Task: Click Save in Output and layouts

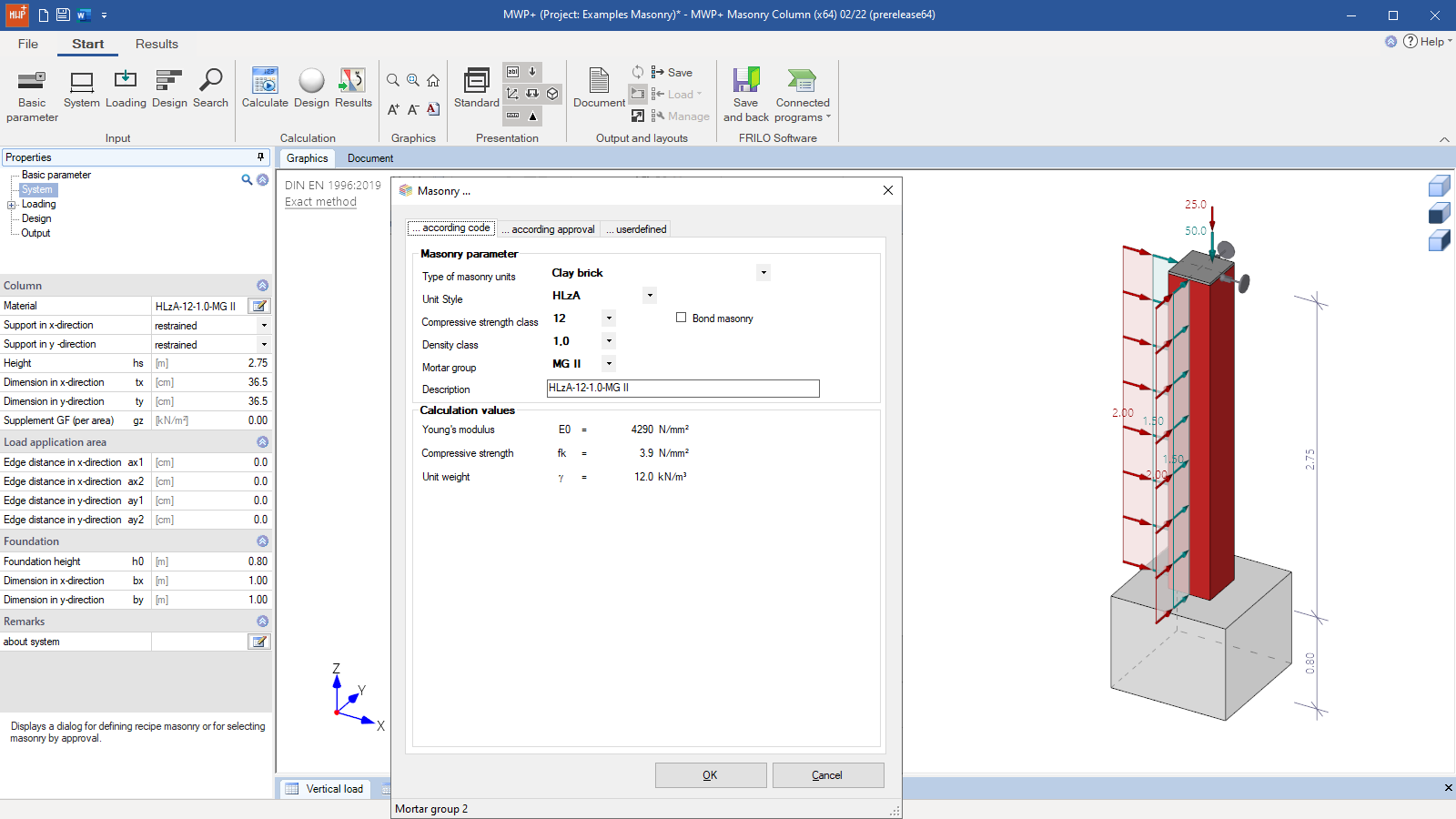Action: point(672,72)
